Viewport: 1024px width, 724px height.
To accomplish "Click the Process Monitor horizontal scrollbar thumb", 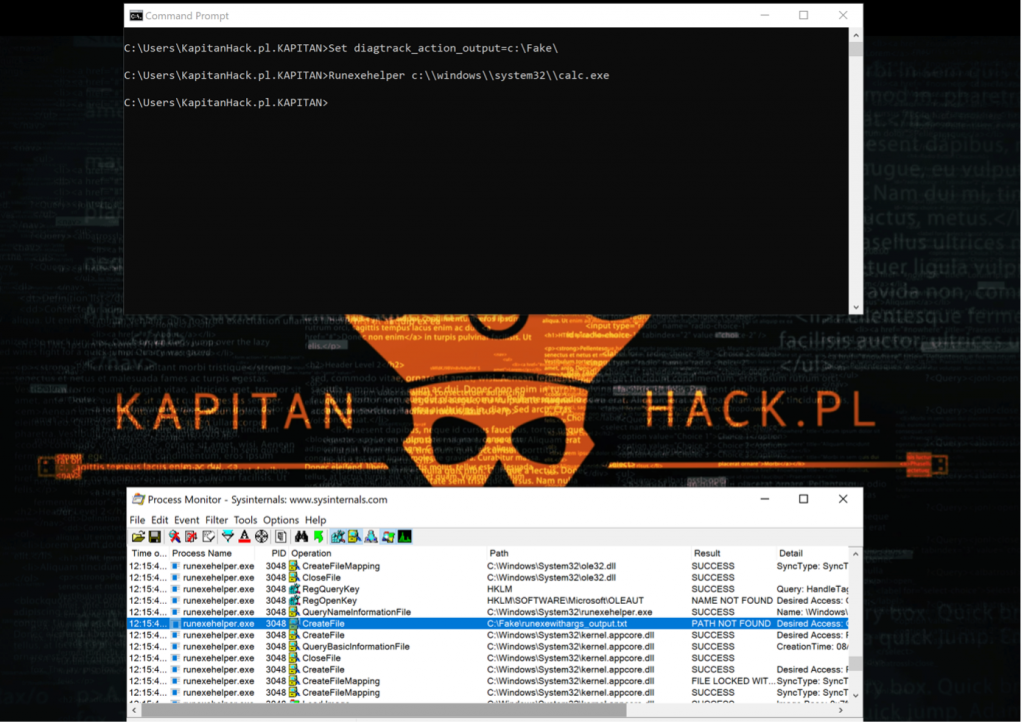I will pos(384,710).
